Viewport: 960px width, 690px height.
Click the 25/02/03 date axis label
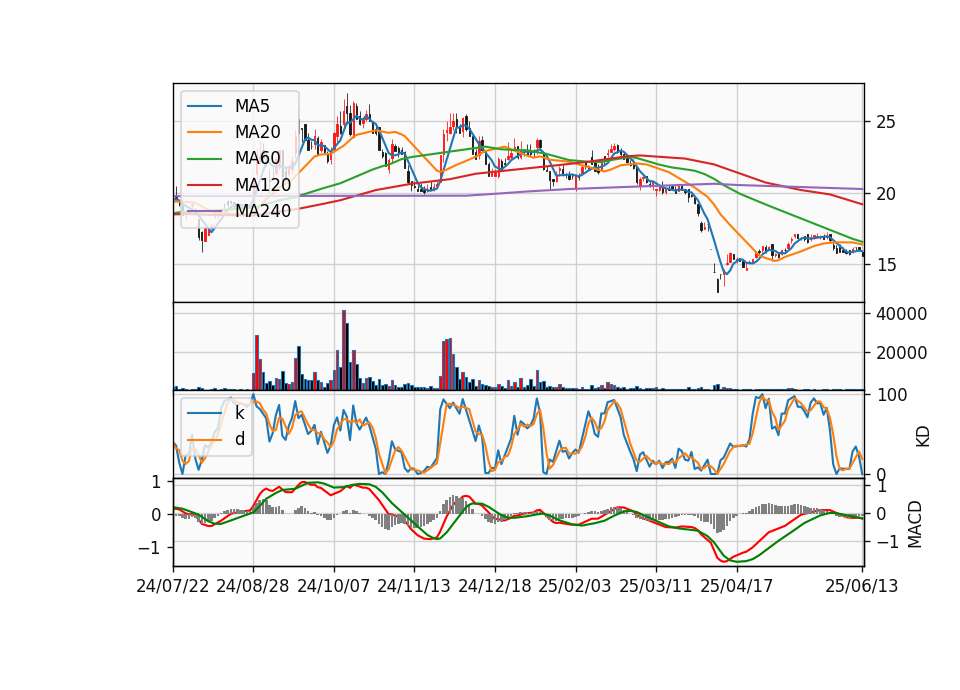pos(575,586)
